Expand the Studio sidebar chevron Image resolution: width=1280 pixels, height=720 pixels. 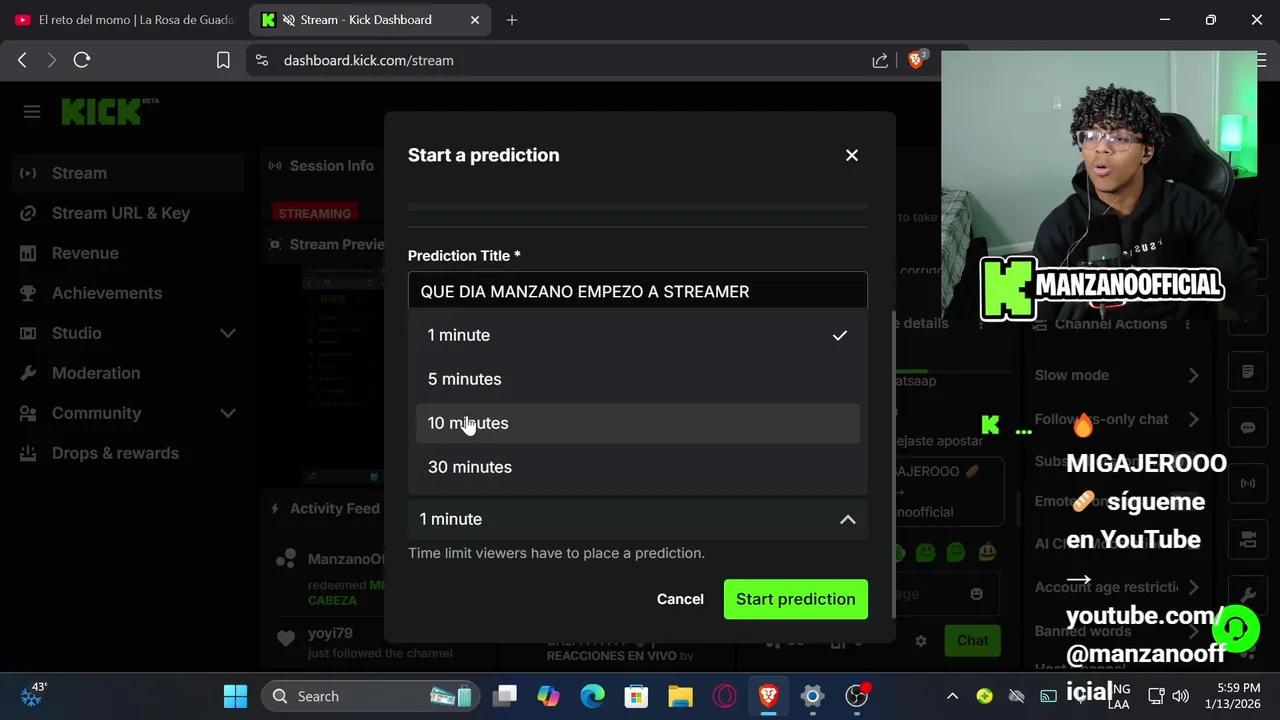[x=228, y=333]
